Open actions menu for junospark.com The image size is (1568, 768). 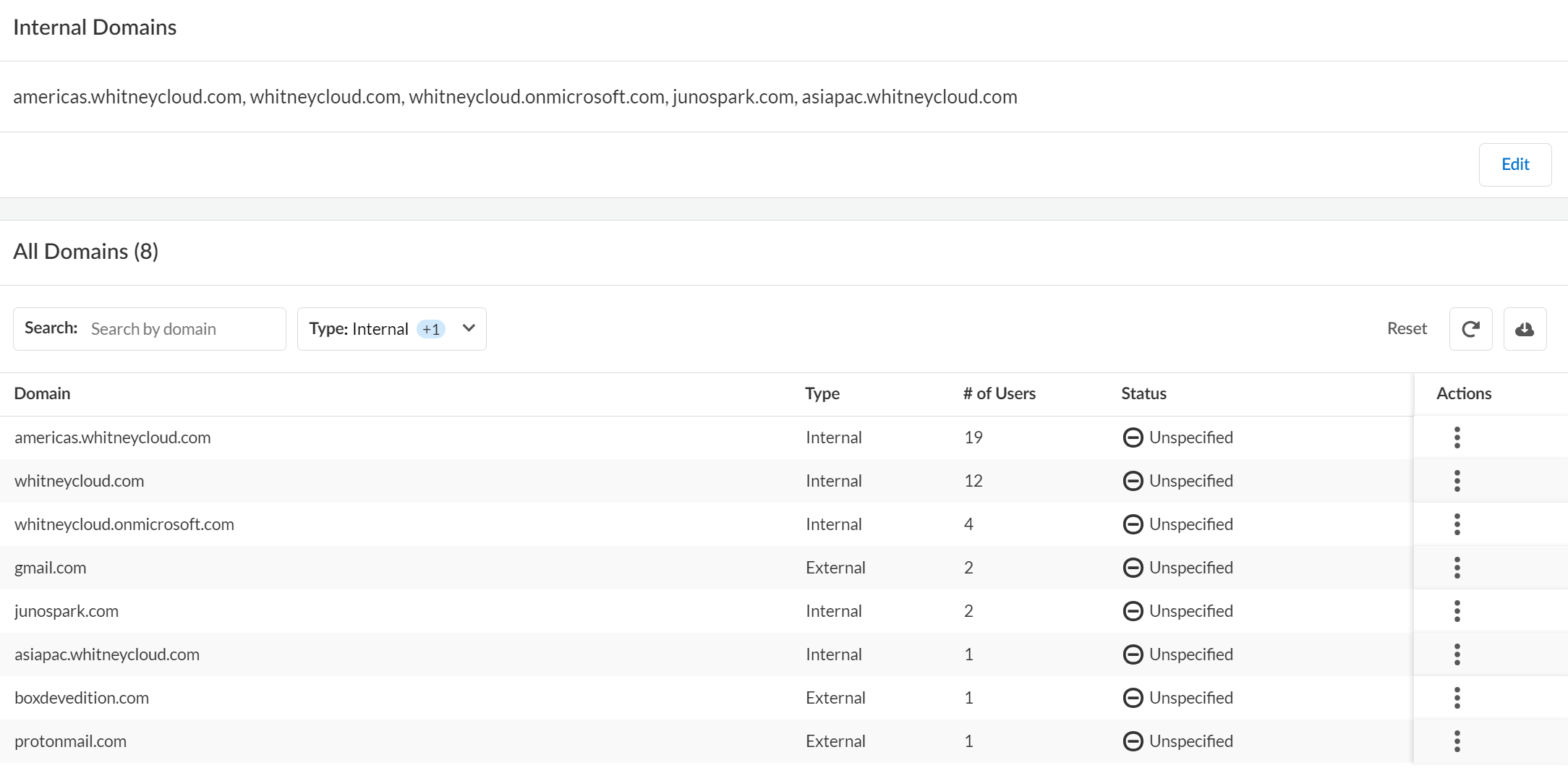click(1457, 611)
